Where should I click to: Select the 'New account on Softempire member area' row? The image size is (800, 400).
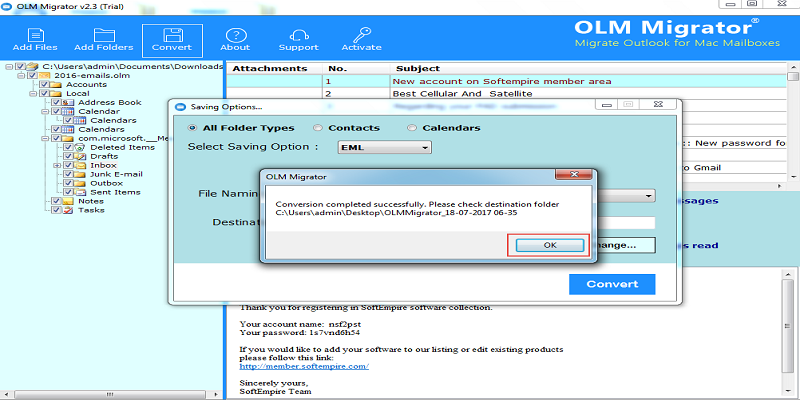tap(507, 81)
